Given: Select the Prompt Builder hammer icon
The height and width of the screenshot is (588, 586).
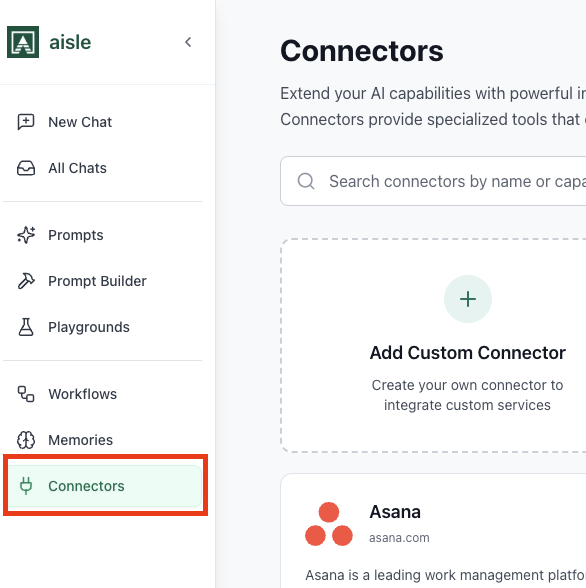Looking at the screenshot, I should click(x=26, y=281).
